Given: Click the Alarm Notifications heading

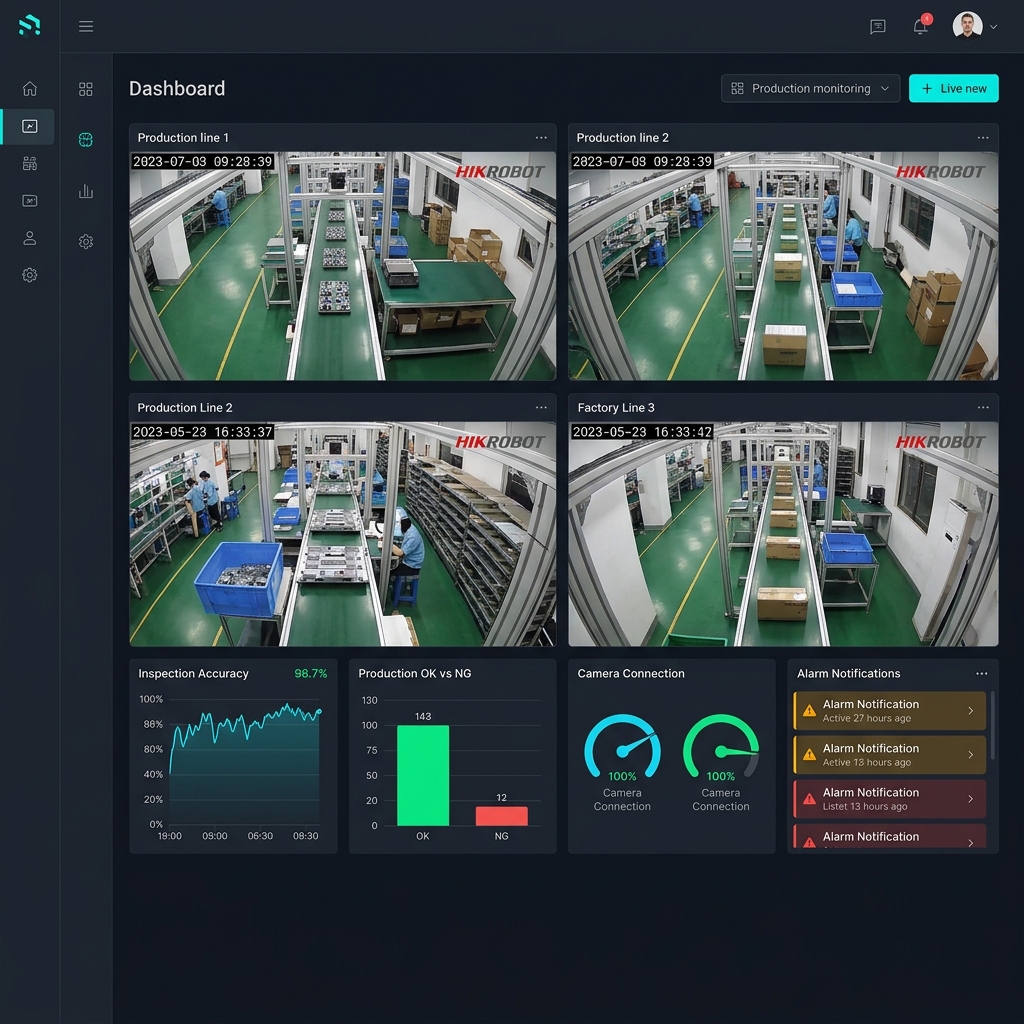Looking at the screenshot, I should tap(848, 673).
